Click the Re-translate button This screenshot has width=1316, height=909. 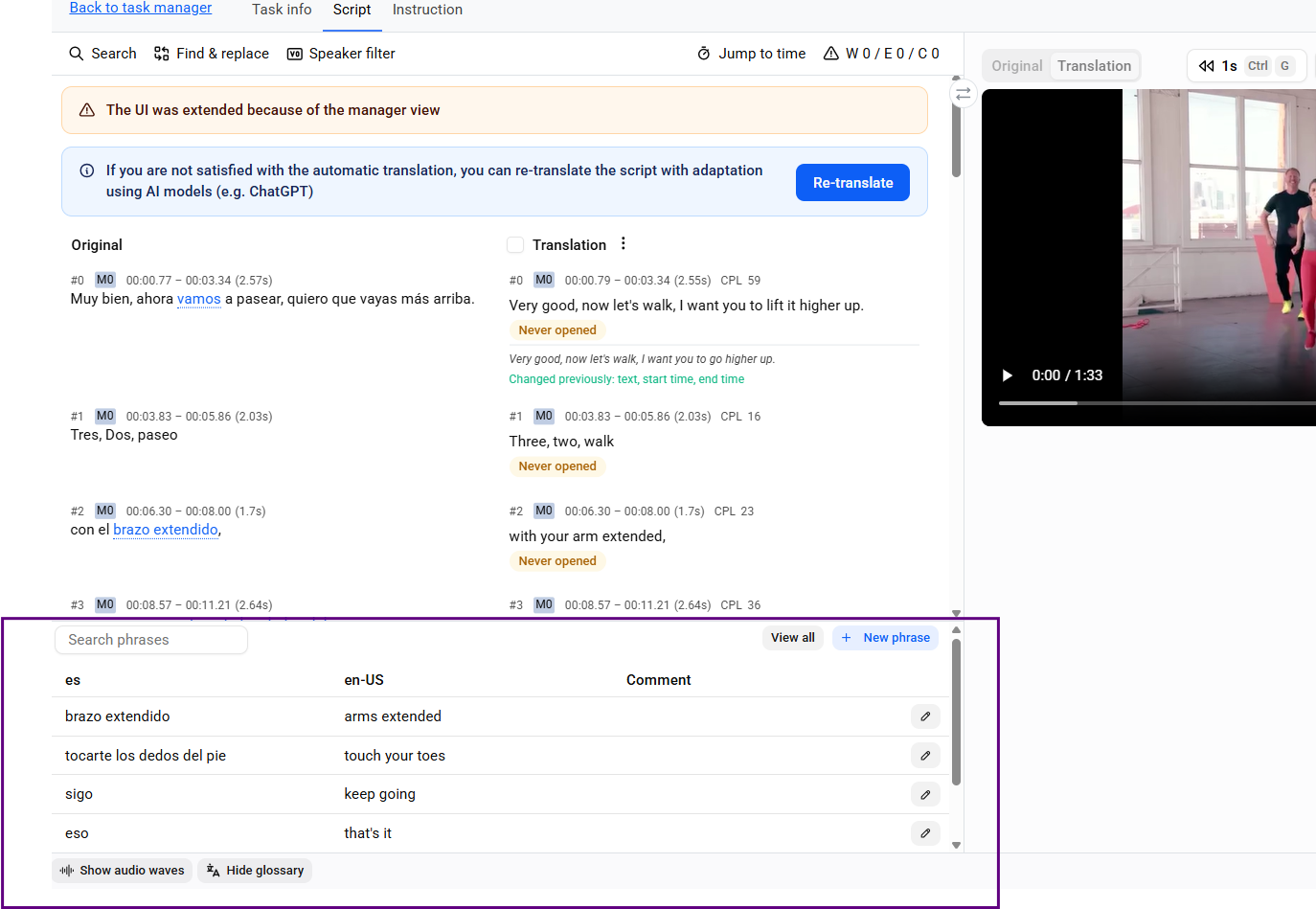pos(852,183)
